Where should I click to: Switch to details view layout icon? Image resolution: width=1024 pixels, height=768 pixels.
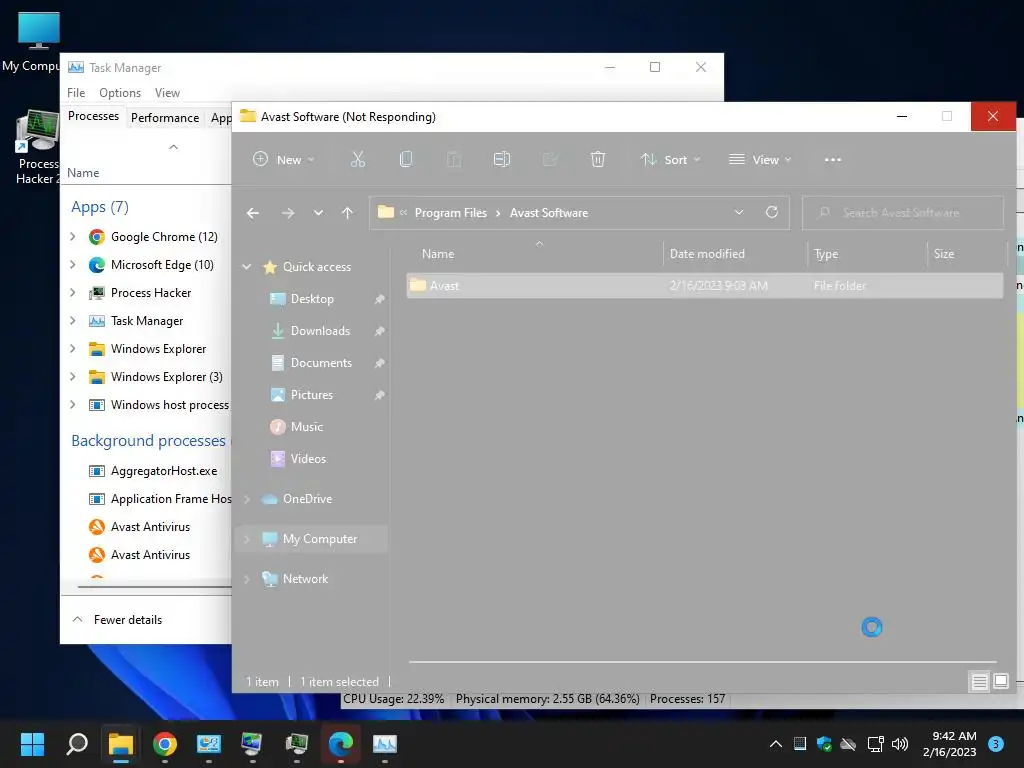pyautogui.click(x=979, y=682)
